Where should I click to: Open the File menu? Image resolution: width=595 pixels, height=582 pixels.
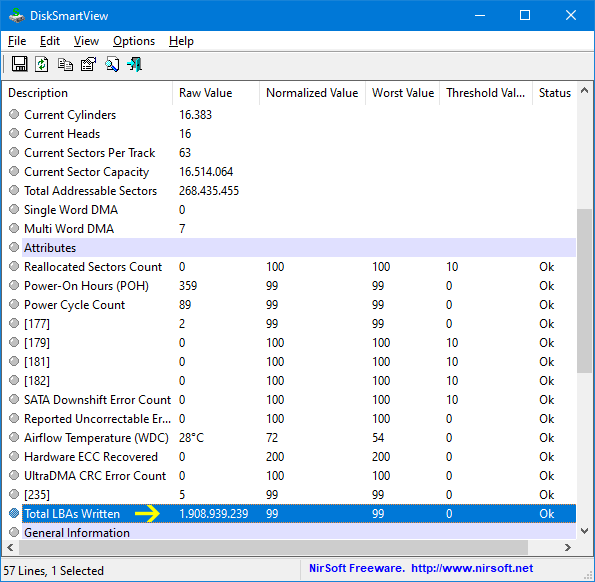coord(17,41)
